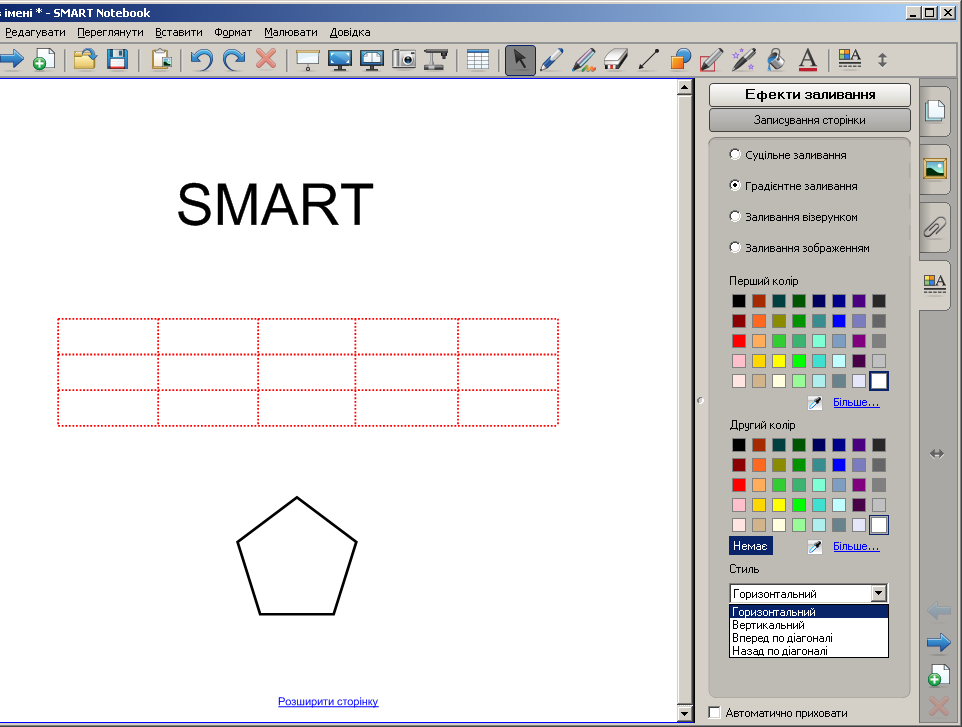Select the Magic Pen tool
Viewport: 962px width, 727px height.
[x=744, y=60]
